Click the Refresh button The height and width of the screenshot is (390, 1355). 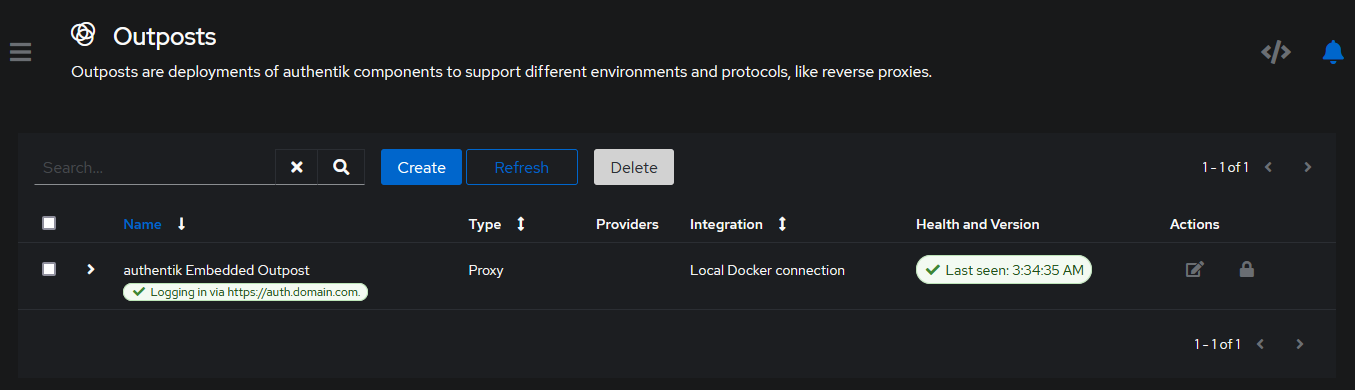[x=522, y=167]
